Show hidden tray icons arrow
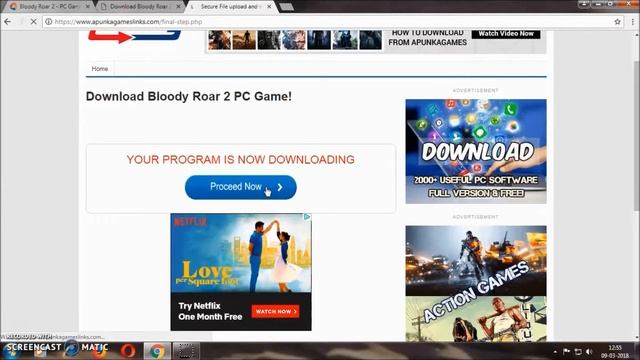This screenshot has width=640, height=360. (555, 351)
